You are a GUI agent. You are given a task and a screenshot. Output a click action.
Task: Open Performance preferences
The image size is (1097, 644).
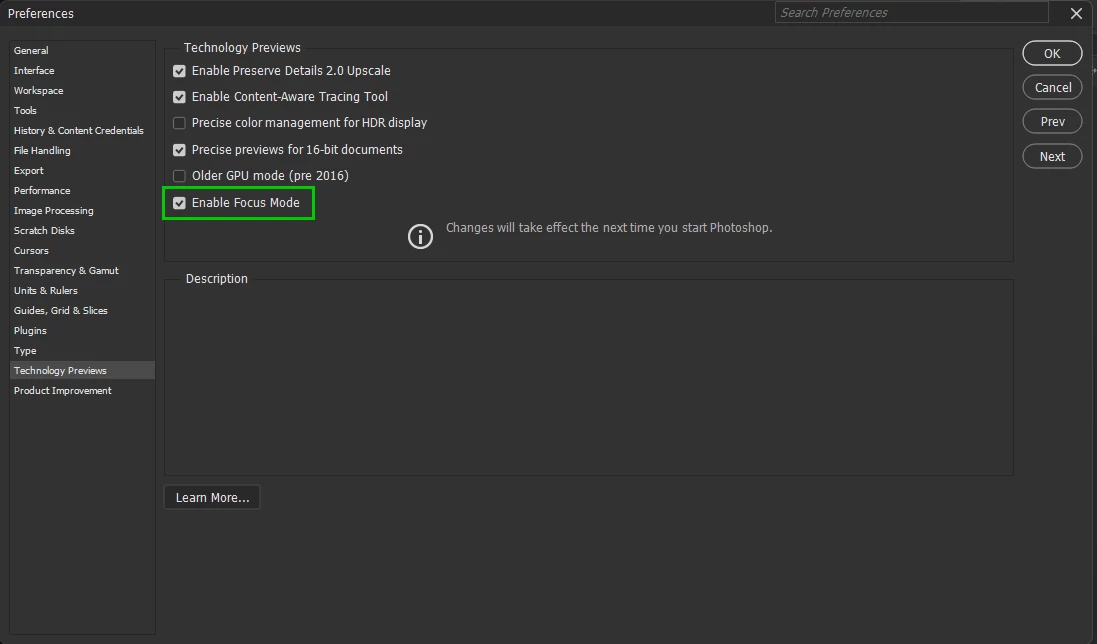point(82,190)
